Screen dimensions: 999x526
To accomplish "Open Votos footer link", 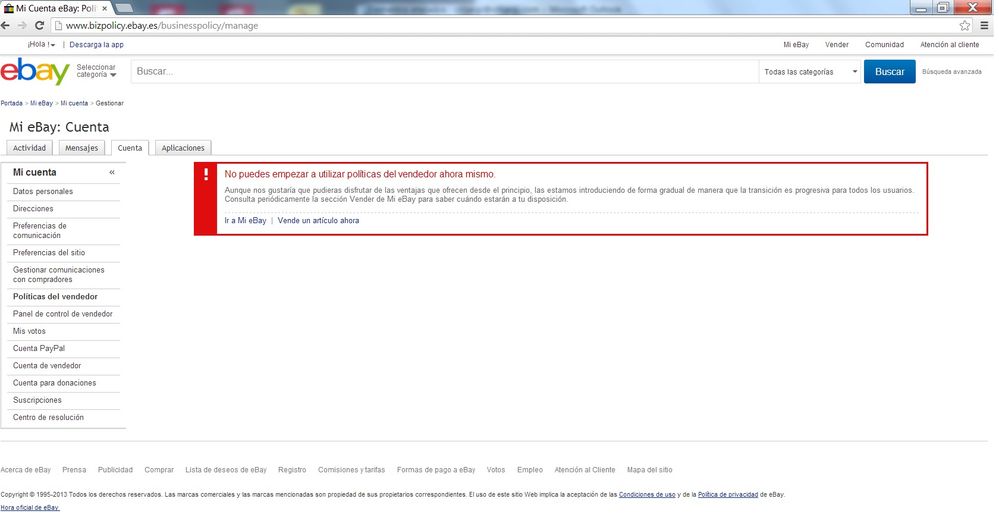I will 496,470.
